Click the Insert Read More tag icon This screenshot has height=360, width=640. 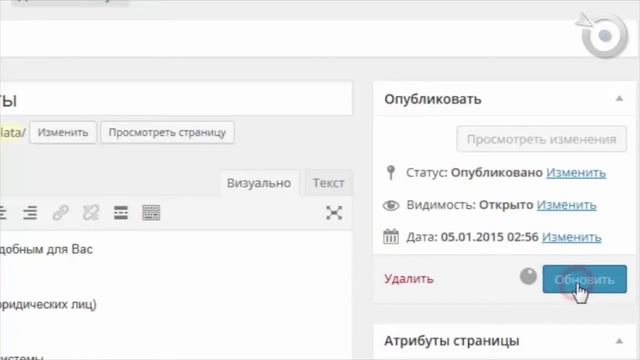coord(121,213)
